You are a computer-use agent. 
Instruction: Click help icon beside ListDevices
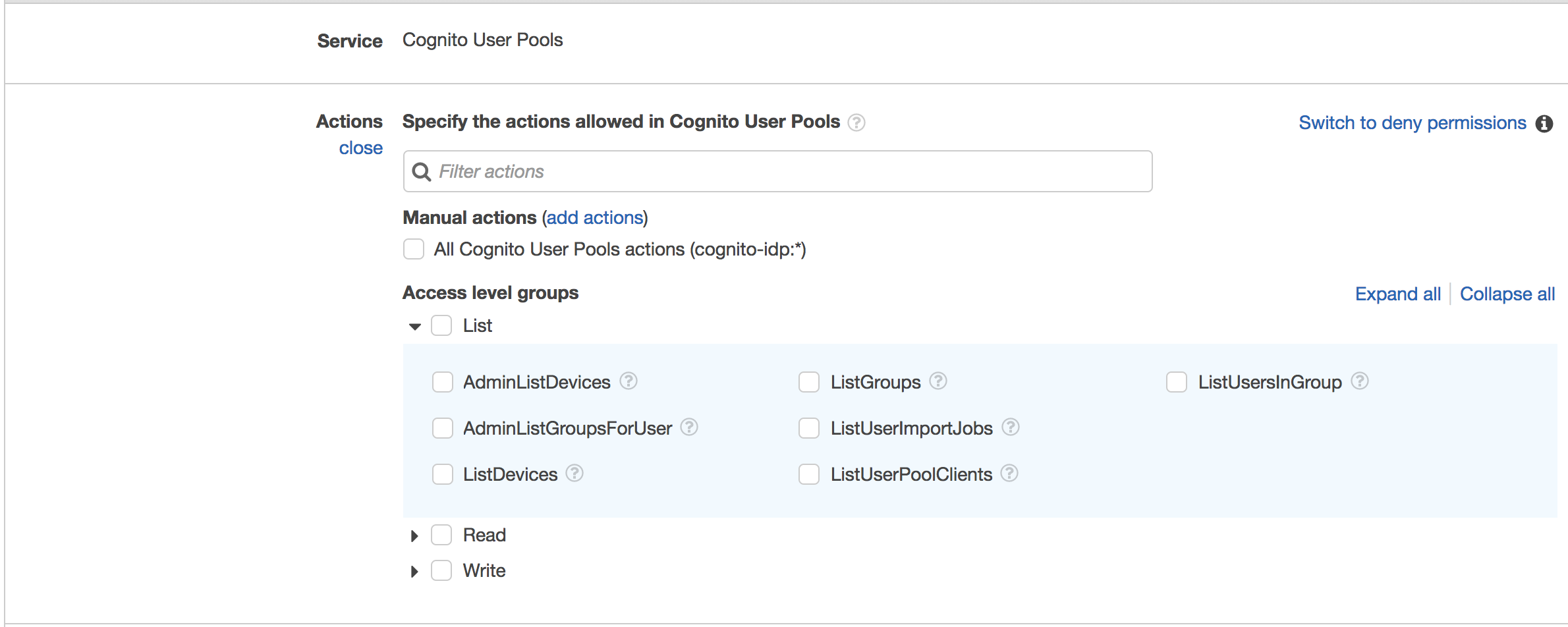574,474
